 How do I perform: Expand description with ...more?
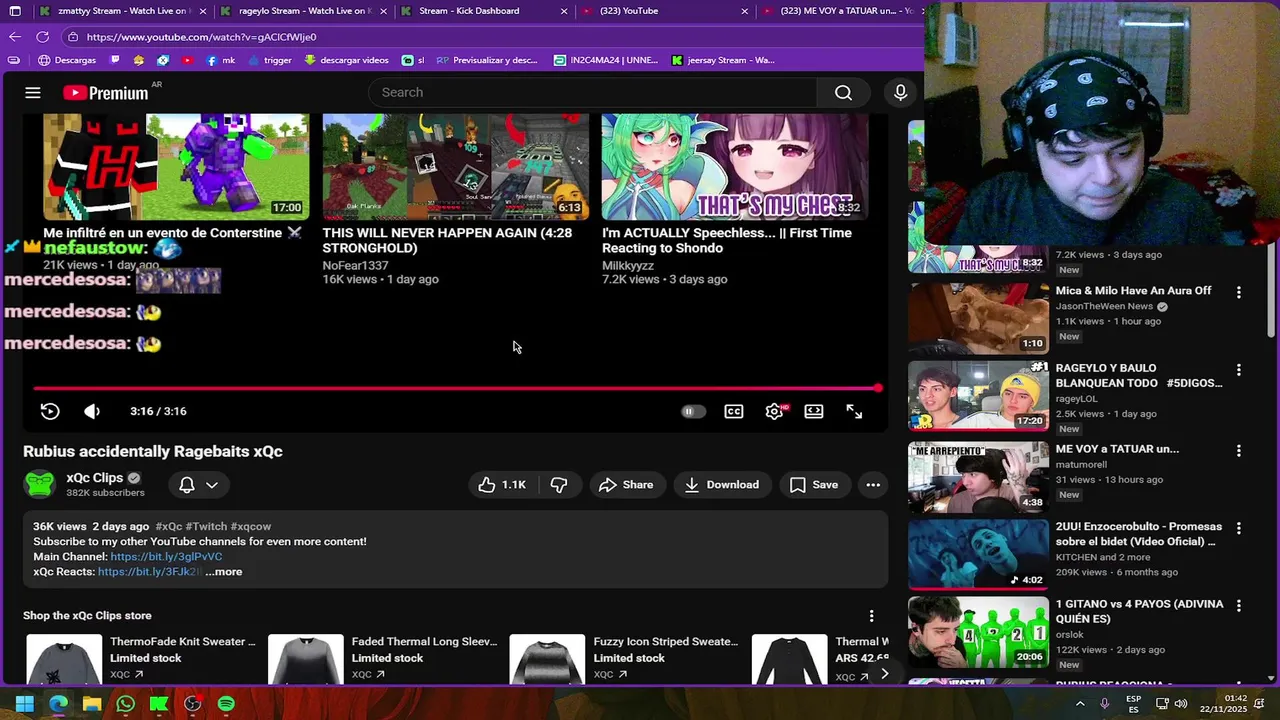tap(224, 572)
